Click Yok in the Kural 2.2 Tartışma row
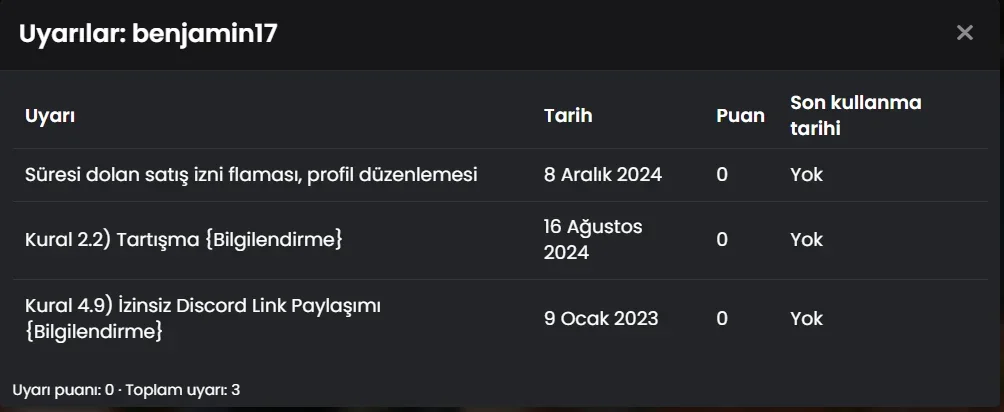This screenshot has height=412, width=1004. point(806,240)
